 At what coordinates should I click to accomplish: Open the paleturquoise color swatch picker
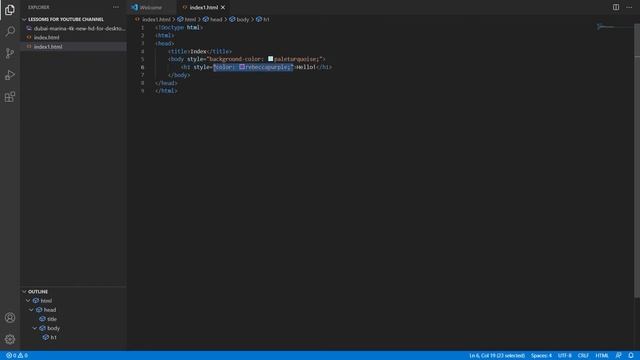270,59
